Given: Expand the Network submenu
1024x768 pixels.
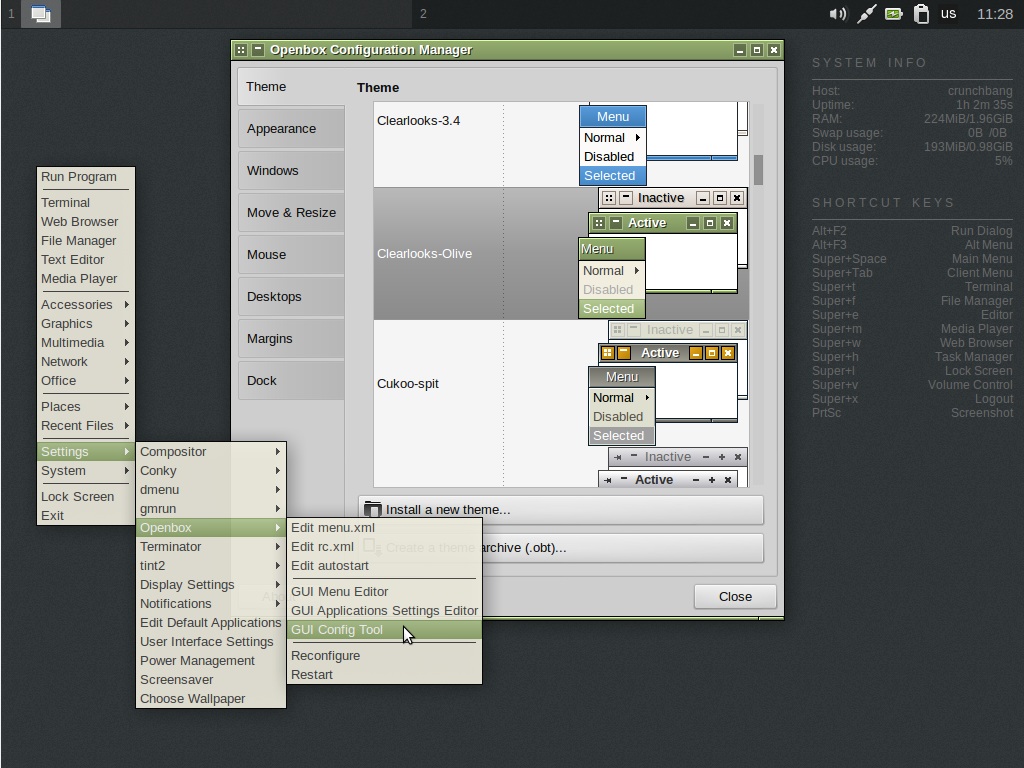Looking at the screenshot, I should click(86, 361).
